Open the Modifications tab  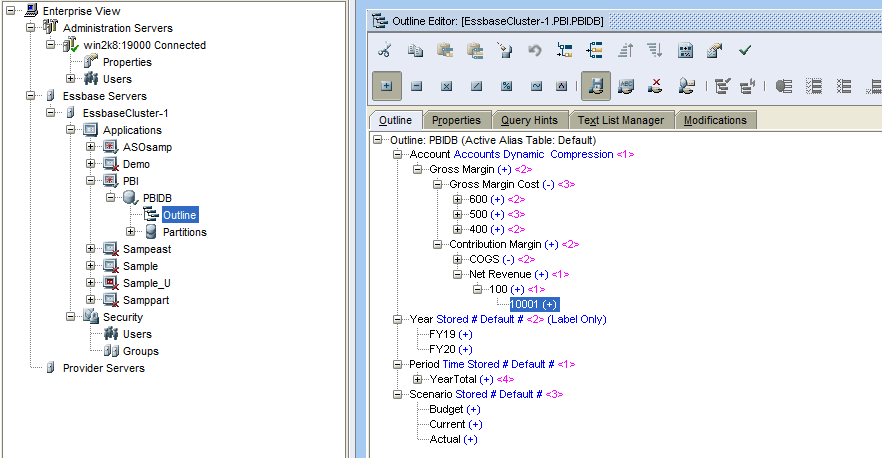pyautogui.click(x=716, y=120)
